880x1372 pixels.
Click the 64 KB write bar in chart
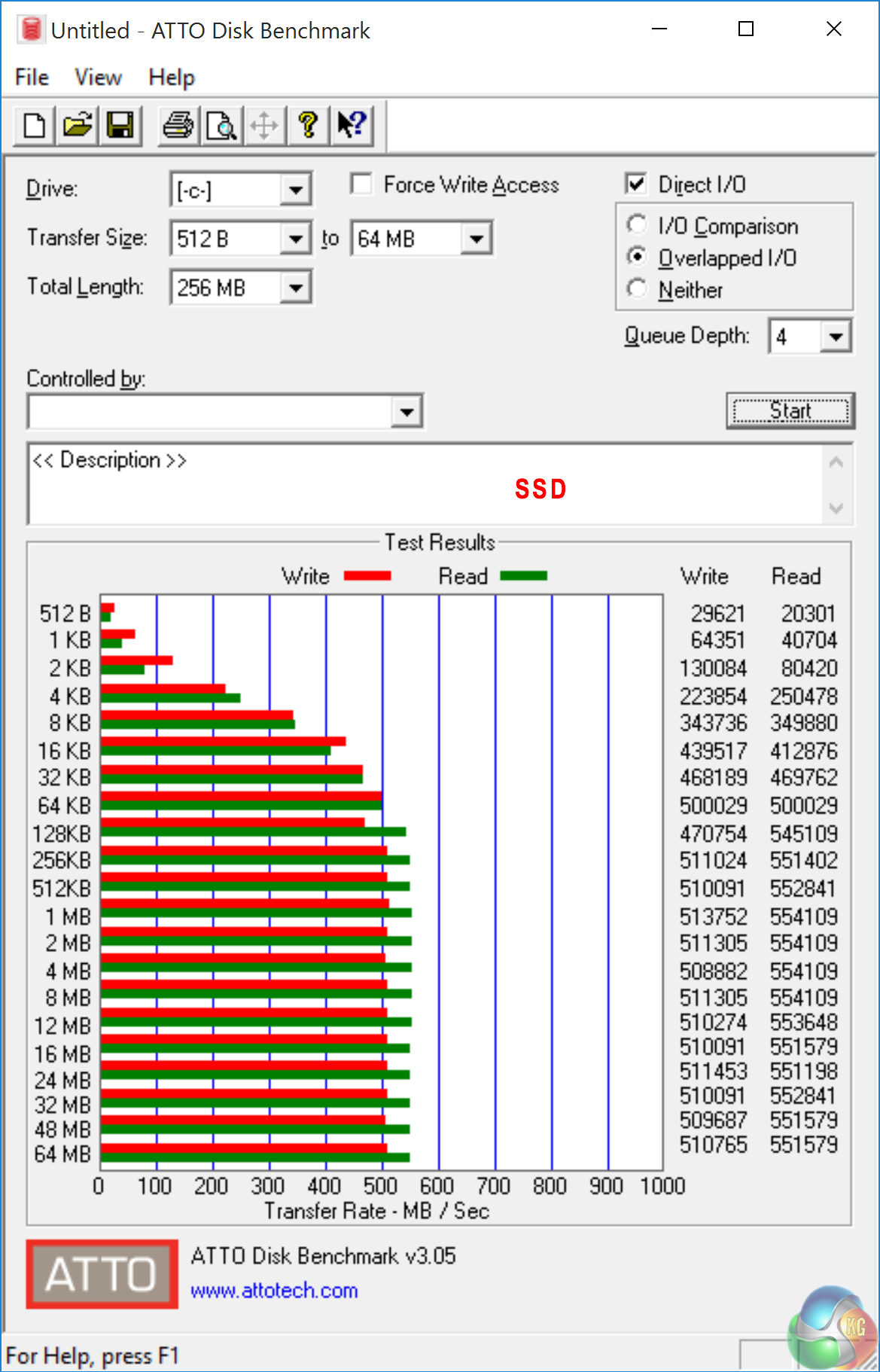pyautogui.click(x=242, y=796)
